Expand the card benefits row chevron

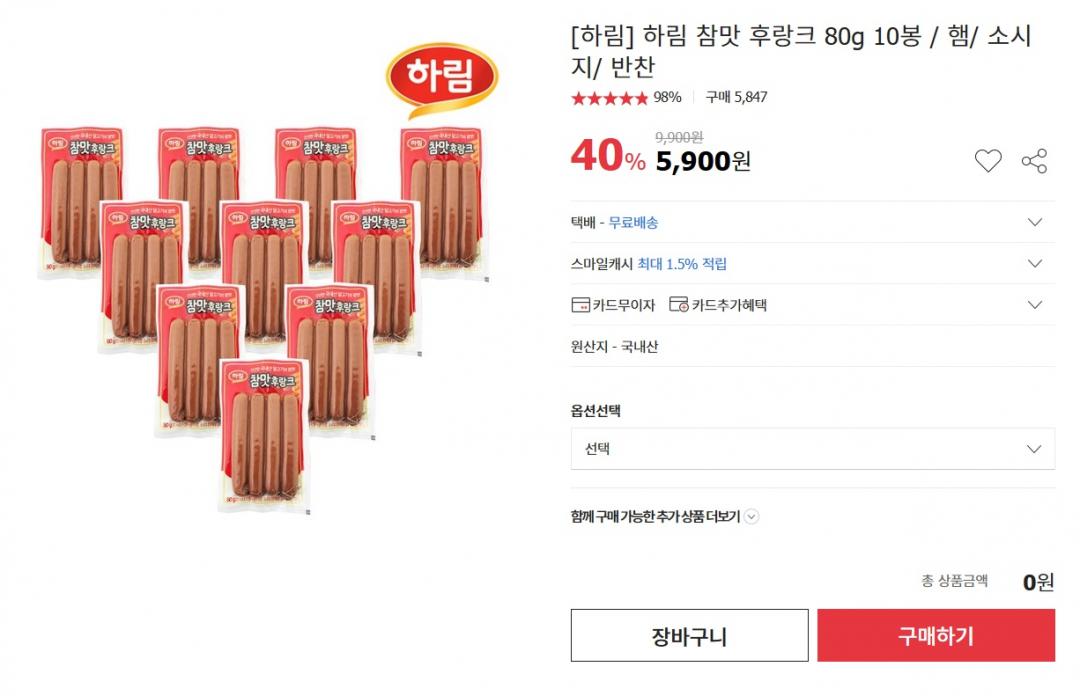pos(1035,305)
